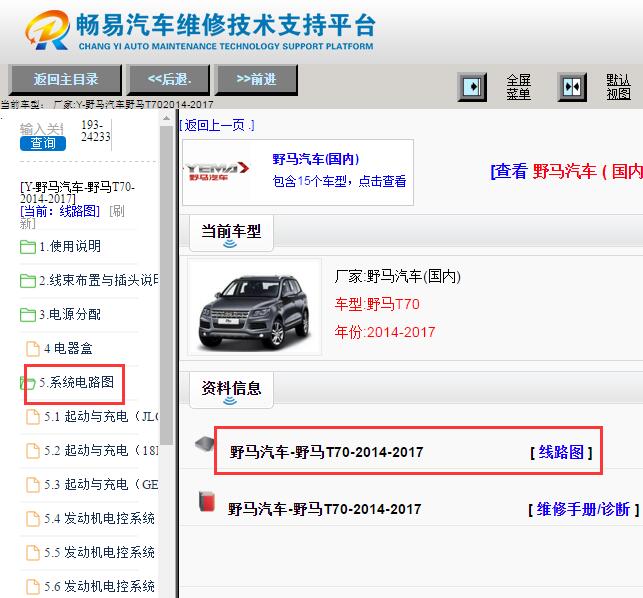Screen dimensions: 643x598
Task: Click sidebar scrollbar up arrow
Action: point(166,119)
